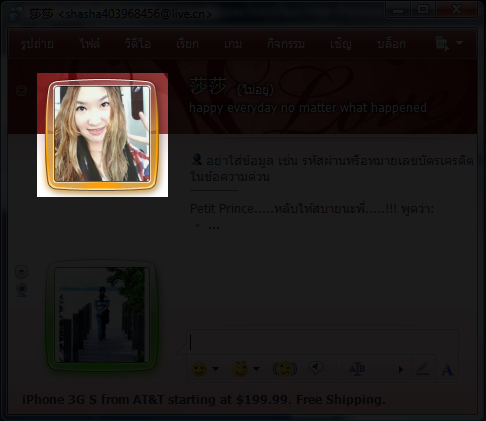
Task: Expand my display picture options arrow
Action: [22, 272]
